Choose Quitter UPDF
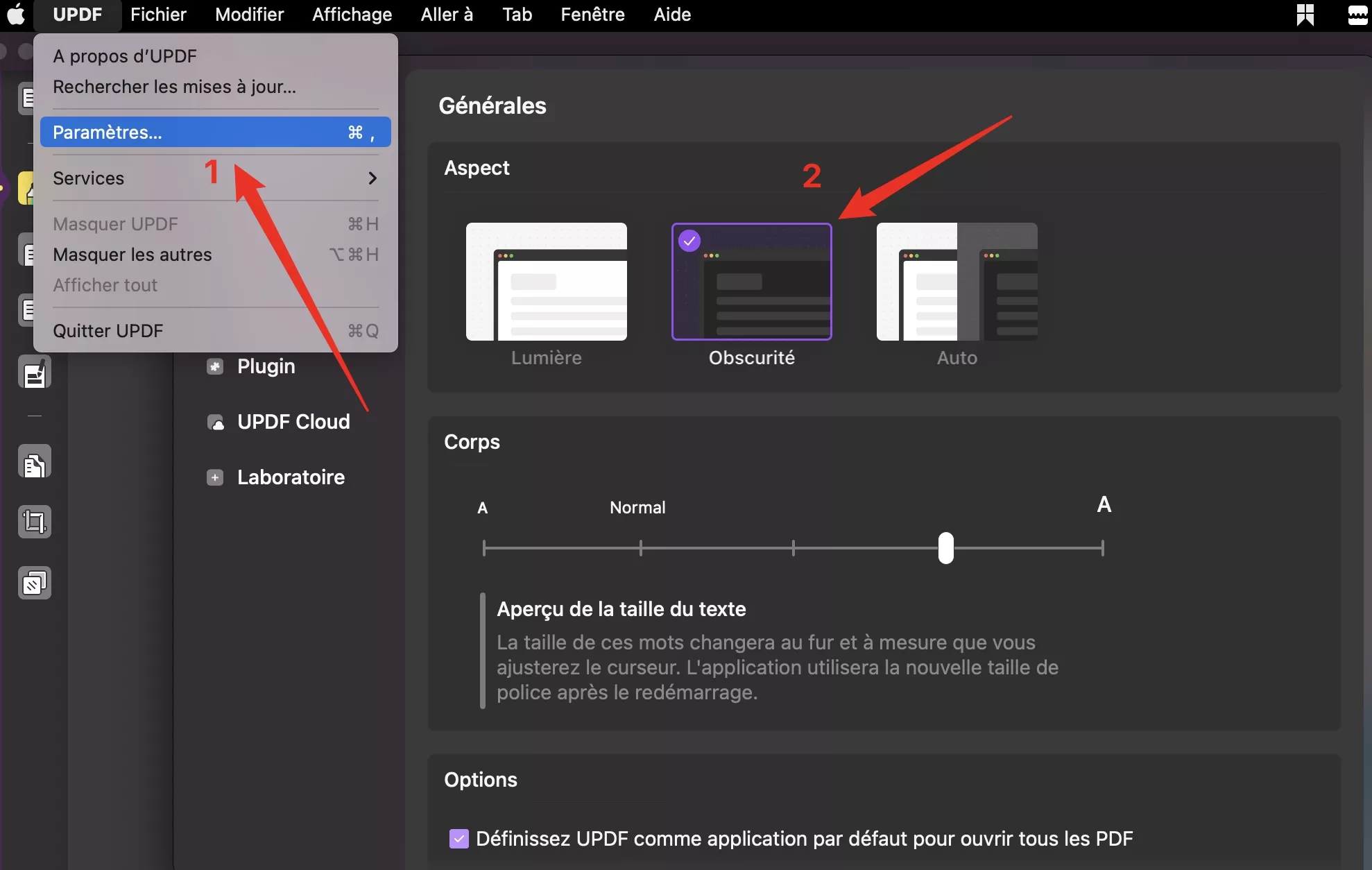This screenshot has width=1372, height=870. click(215, 331)
